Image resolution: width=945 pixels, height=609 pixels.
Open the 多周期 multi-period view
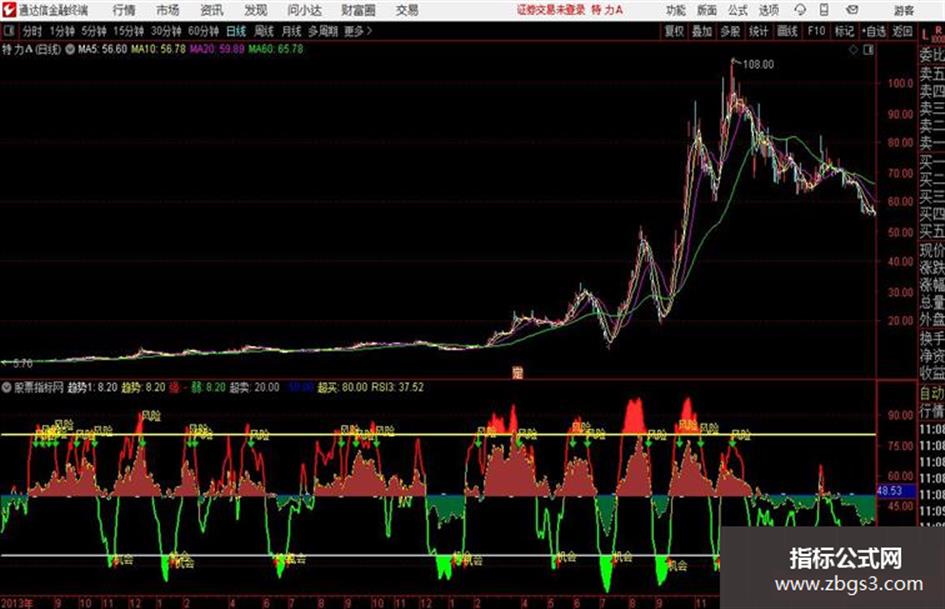tap(323, 31)
